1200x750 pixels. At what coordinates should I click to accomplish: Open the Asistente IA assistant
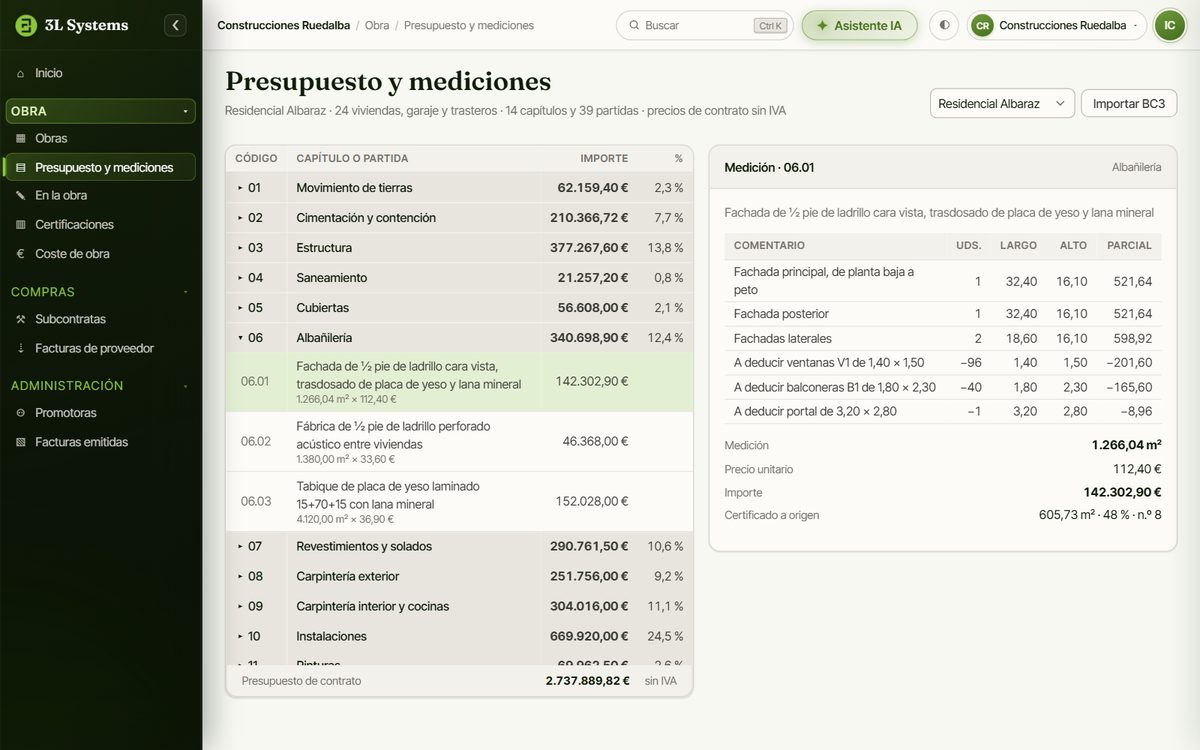point(859,25)
